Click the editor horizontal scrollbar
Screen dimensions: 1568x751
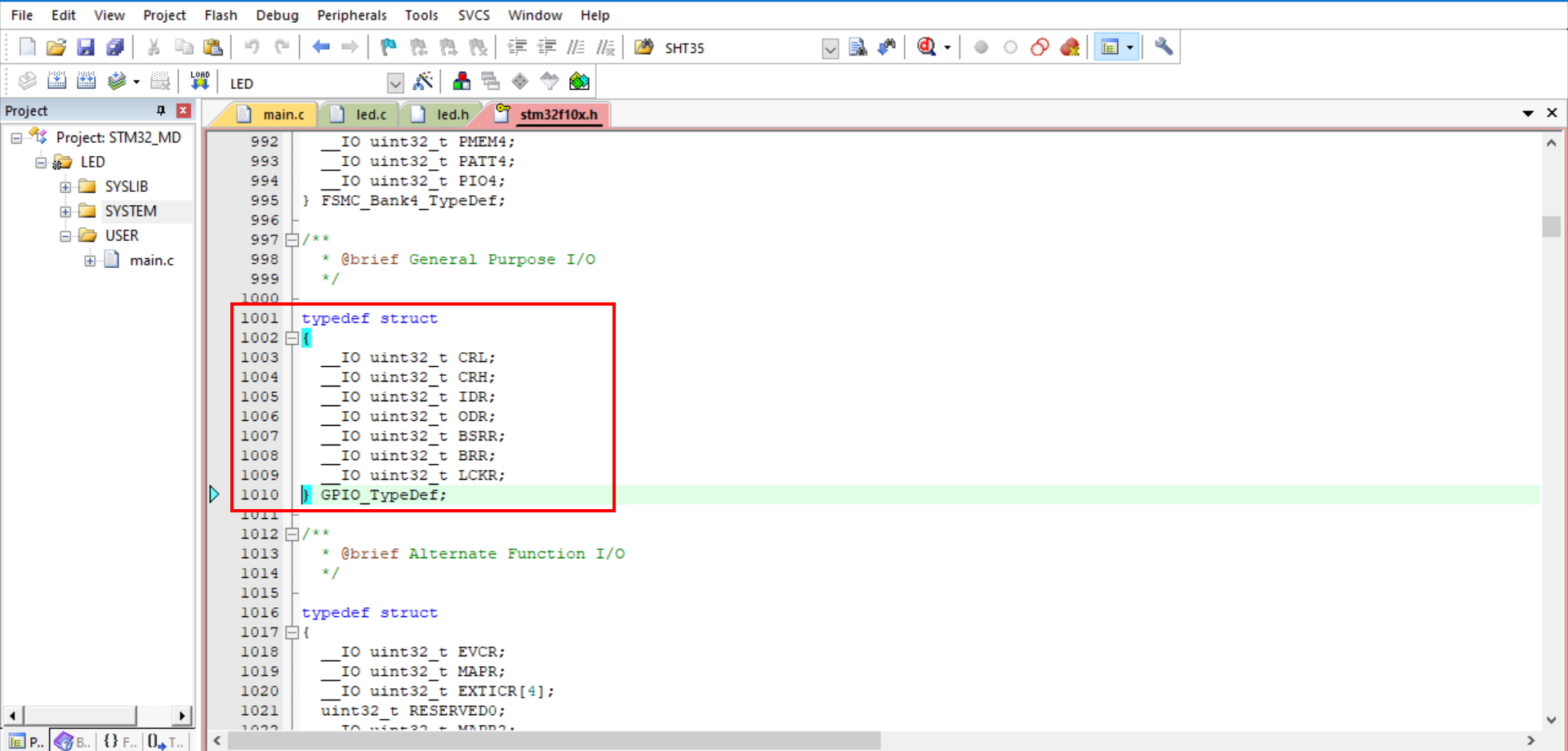coord(554,740)
